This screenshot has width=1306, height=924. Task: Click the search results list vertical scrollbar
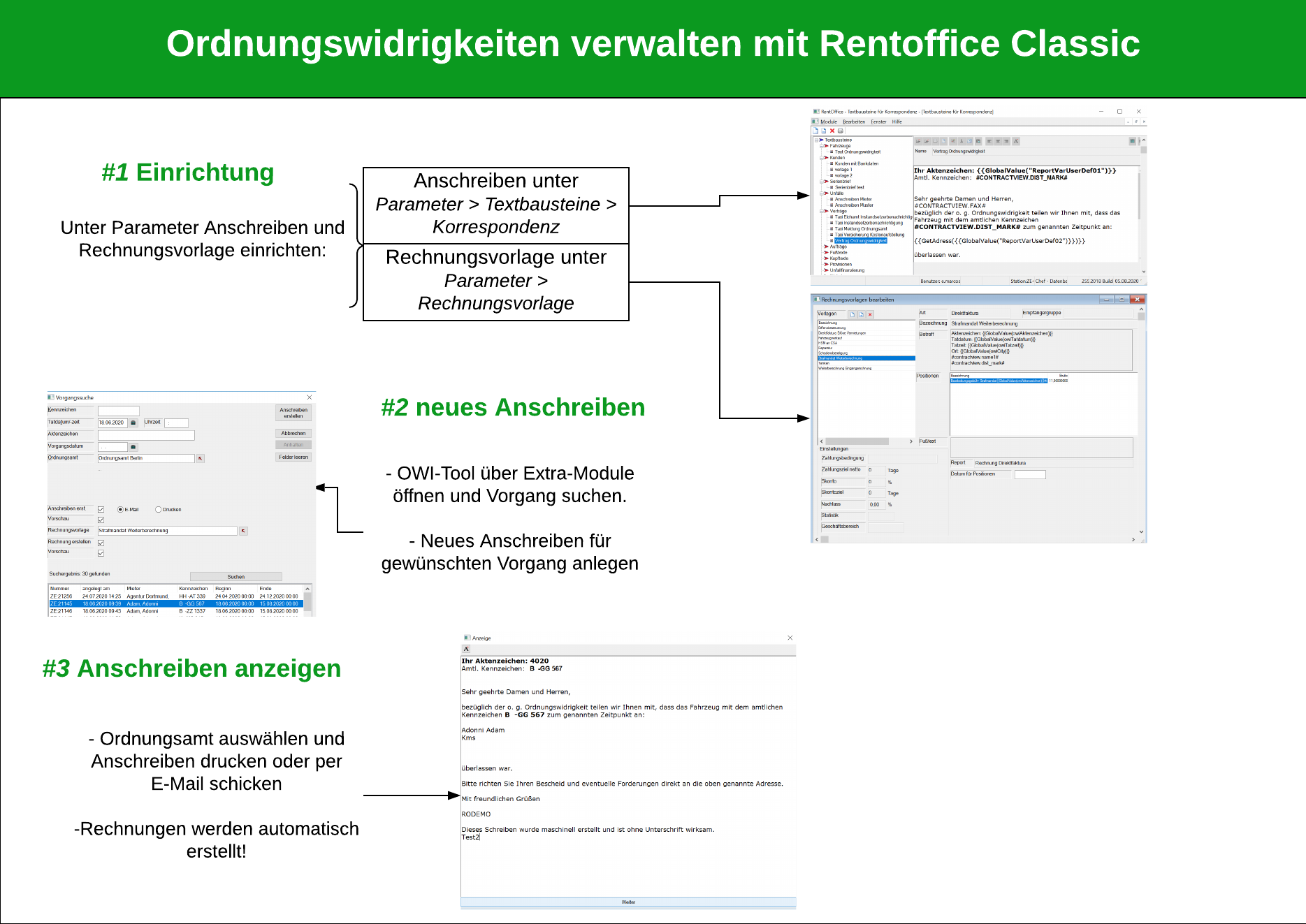[307, 601]
